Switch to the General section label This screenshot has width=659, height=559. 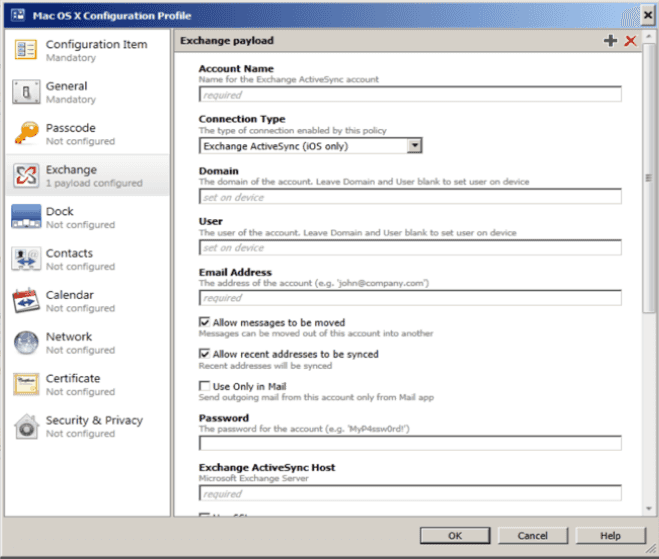click(x=66, y=86)
